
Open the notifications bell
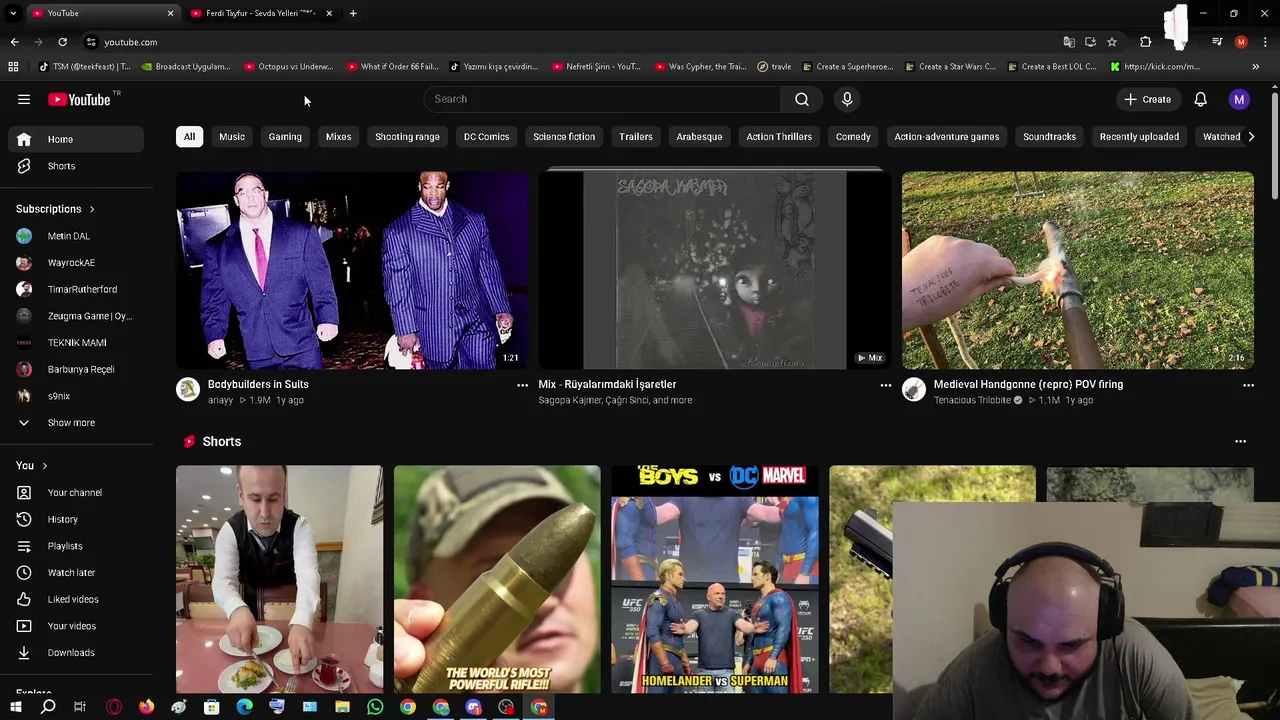pyautogui.click(x=1200, y=99)
